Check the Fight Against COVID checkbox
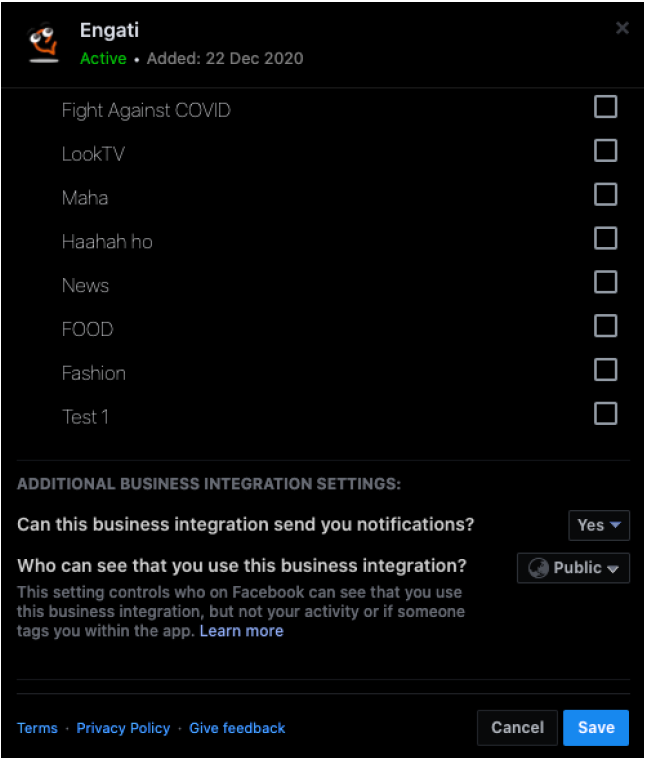 pyautogui.click(x=605, y=107)
